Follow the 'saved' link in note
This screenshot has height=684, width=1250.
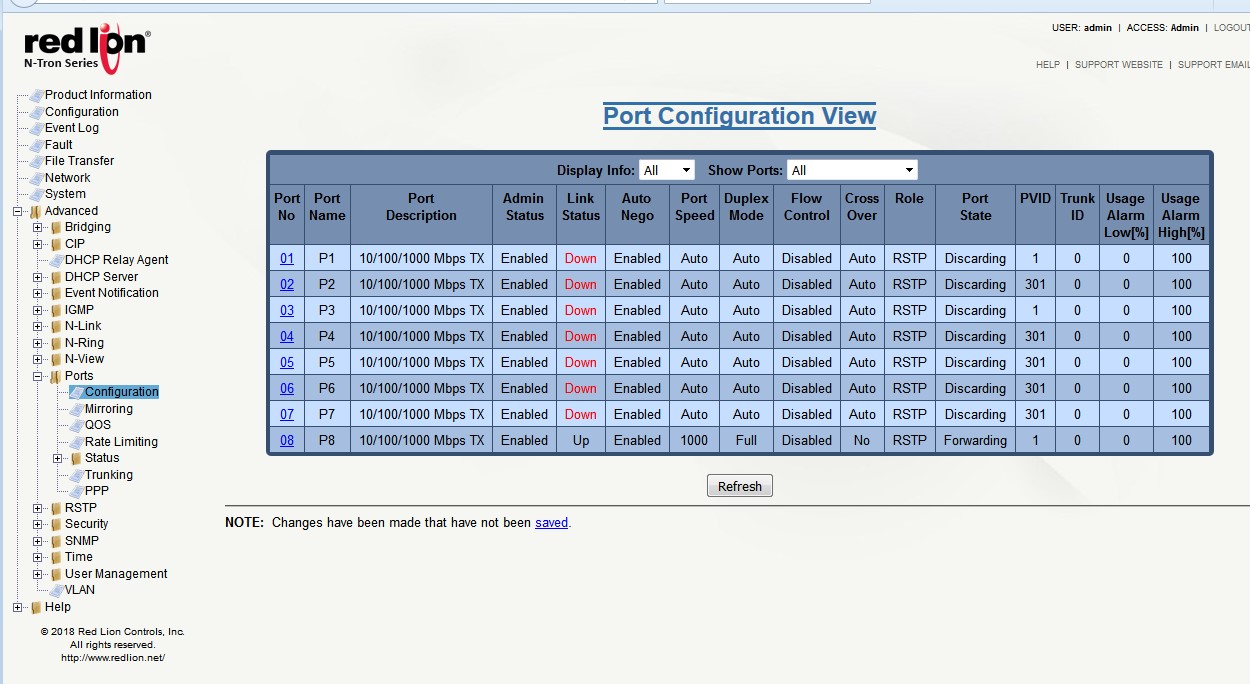[551, 522]
